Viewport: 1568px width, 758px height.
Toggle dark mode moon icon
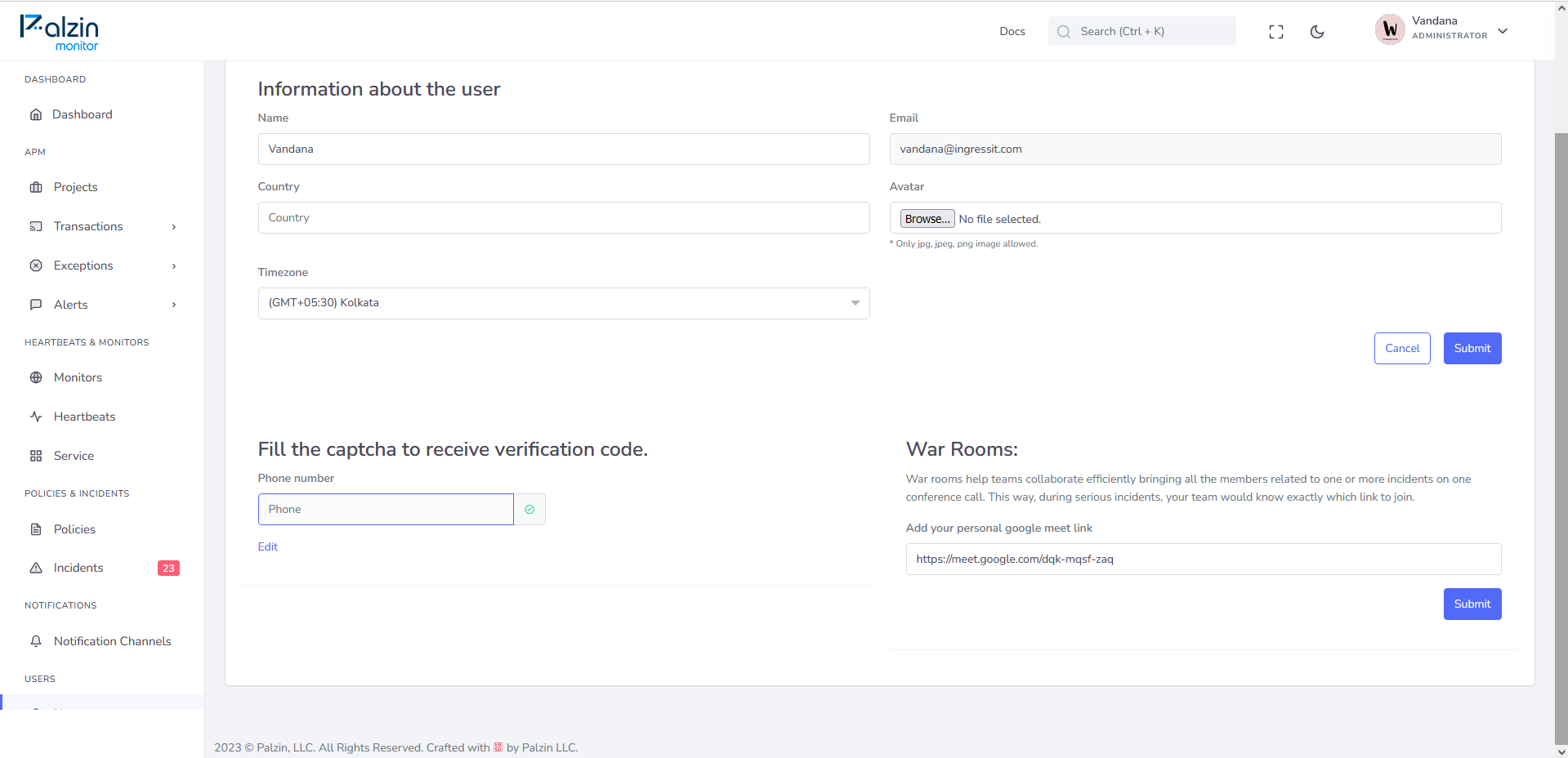pos(1316,32)
